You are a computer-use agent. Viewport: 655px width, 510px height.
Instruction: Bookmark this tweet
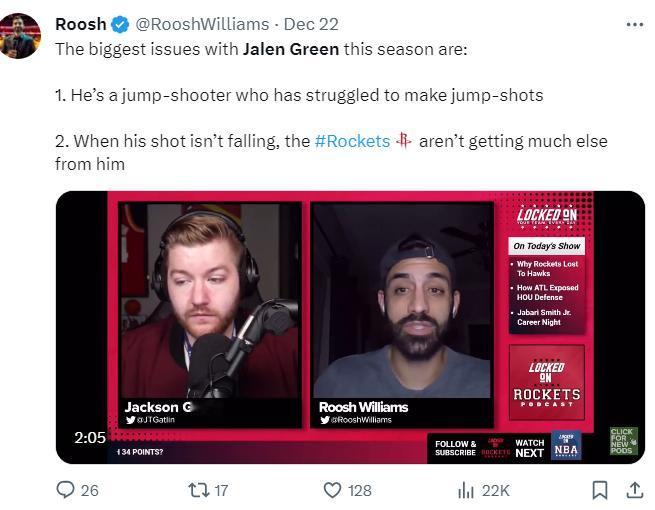click(600, 490)
